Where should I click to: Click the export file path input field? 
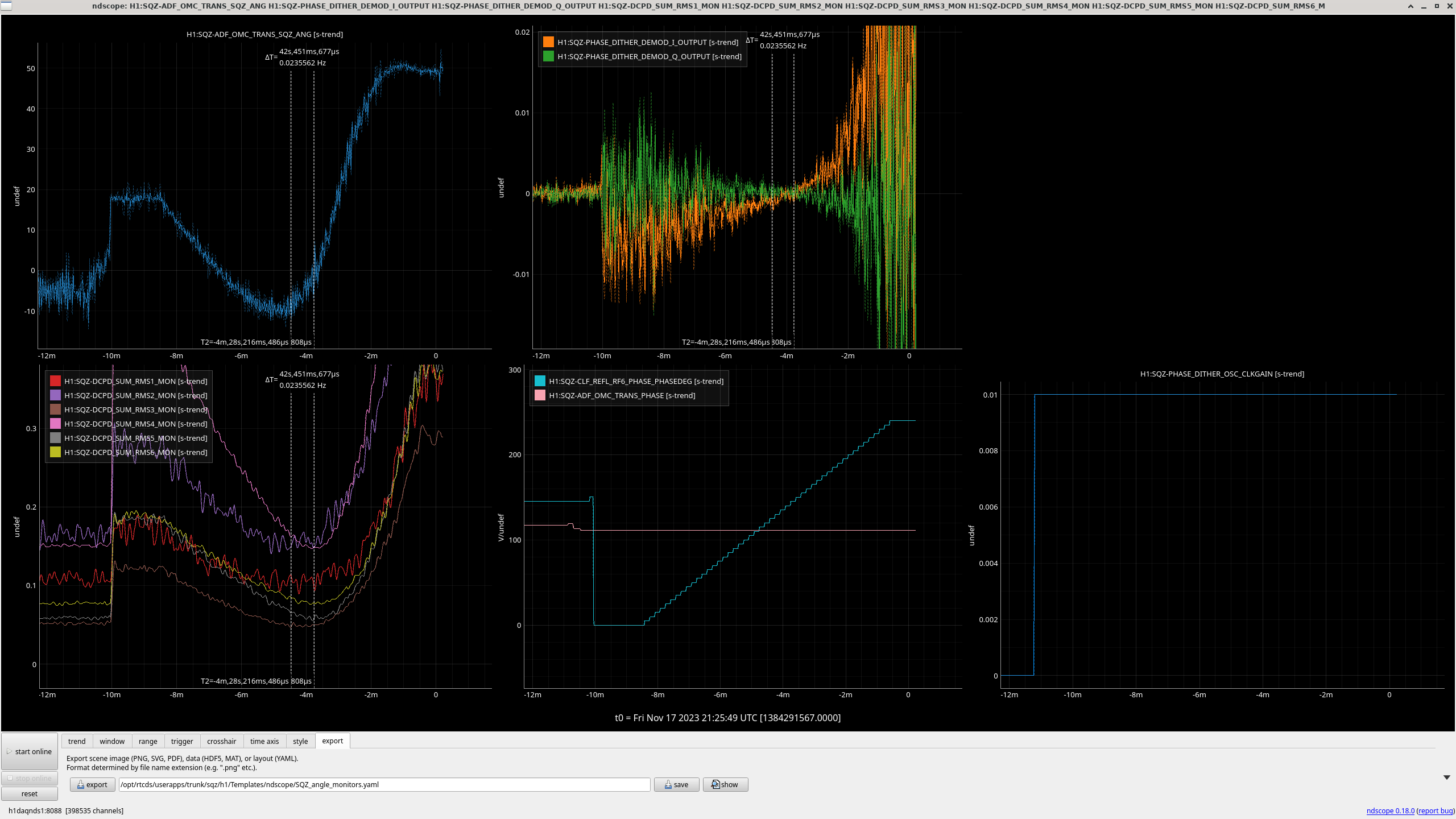pos(384,784)
